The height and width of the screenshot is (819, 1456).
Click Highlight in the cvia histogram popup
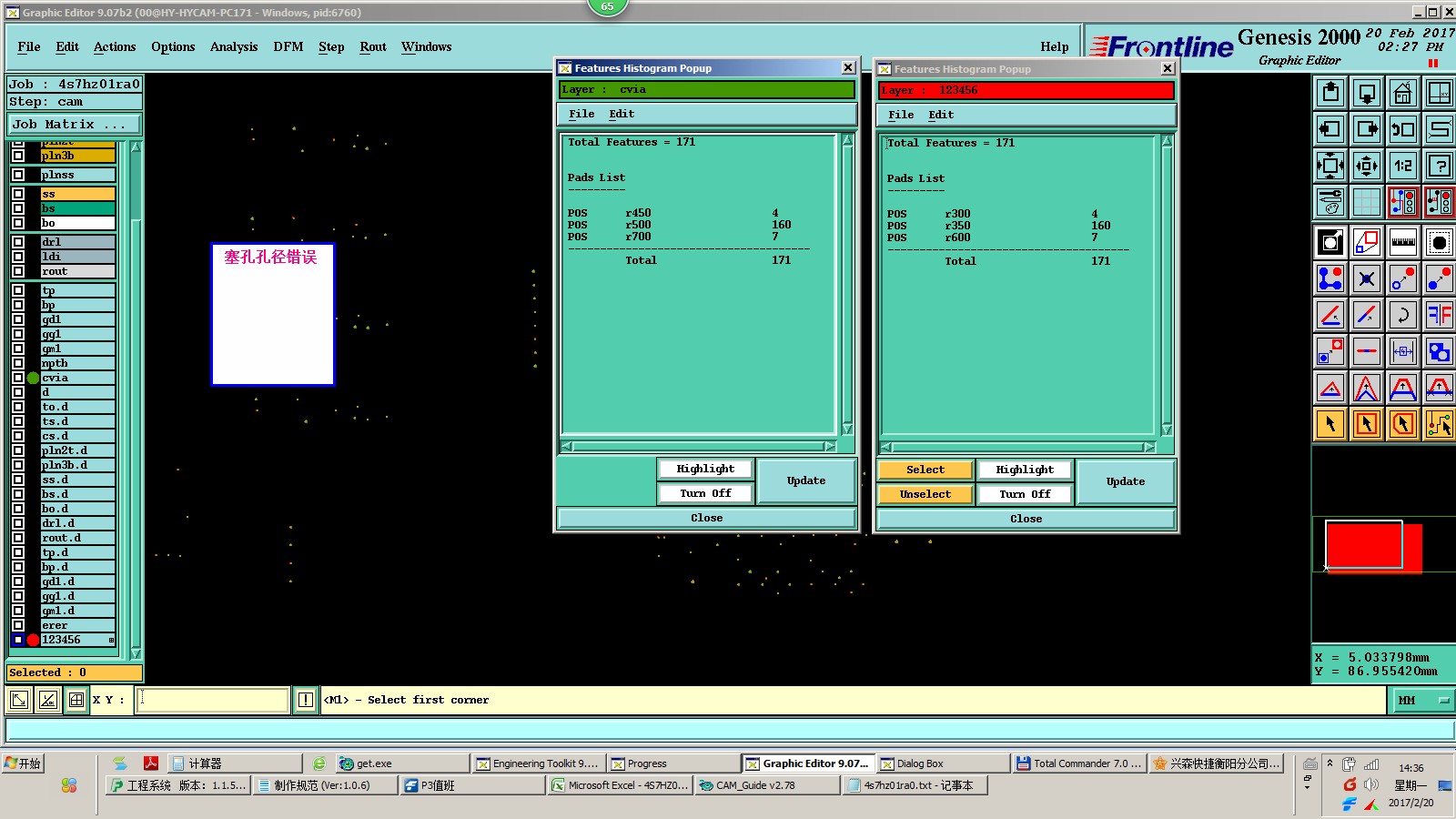coord(705,469)
